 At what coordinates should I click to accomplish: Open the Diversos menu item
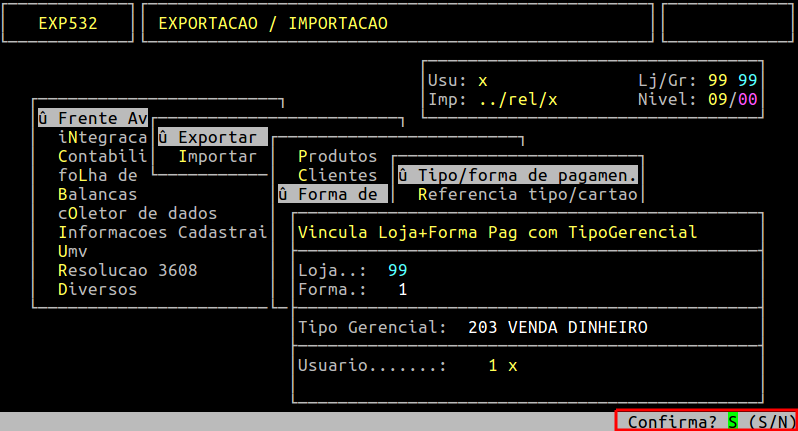[x=97, y=289]
